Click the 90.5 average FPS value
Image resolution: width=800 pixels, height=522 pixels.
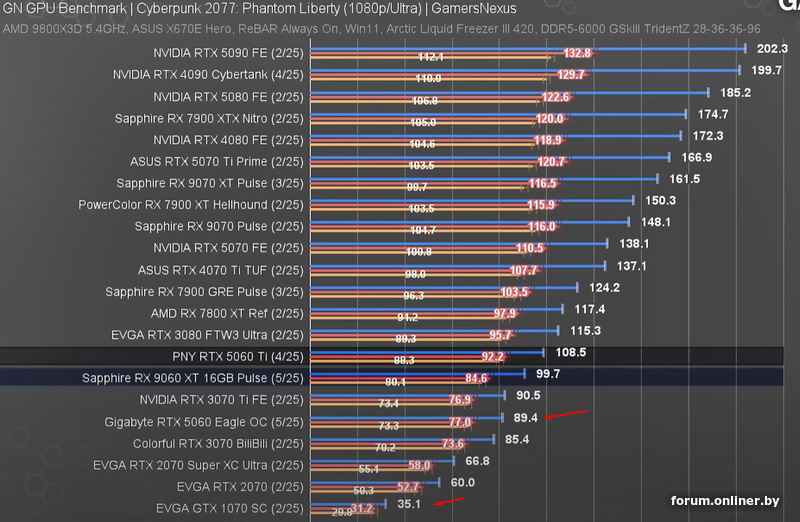(x=528, y=395)
